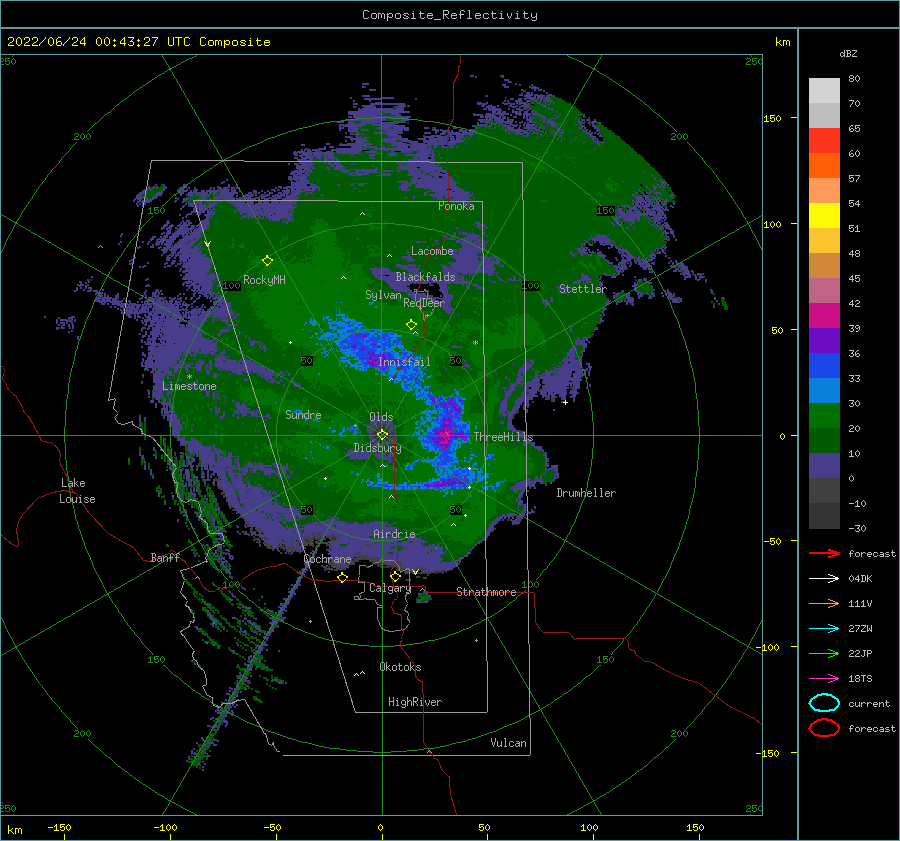The width and height of the screenshot is (900, 841).
Task: Pick the green swatch between 30 and 20 dBZ
Action: tap(824, 416)
